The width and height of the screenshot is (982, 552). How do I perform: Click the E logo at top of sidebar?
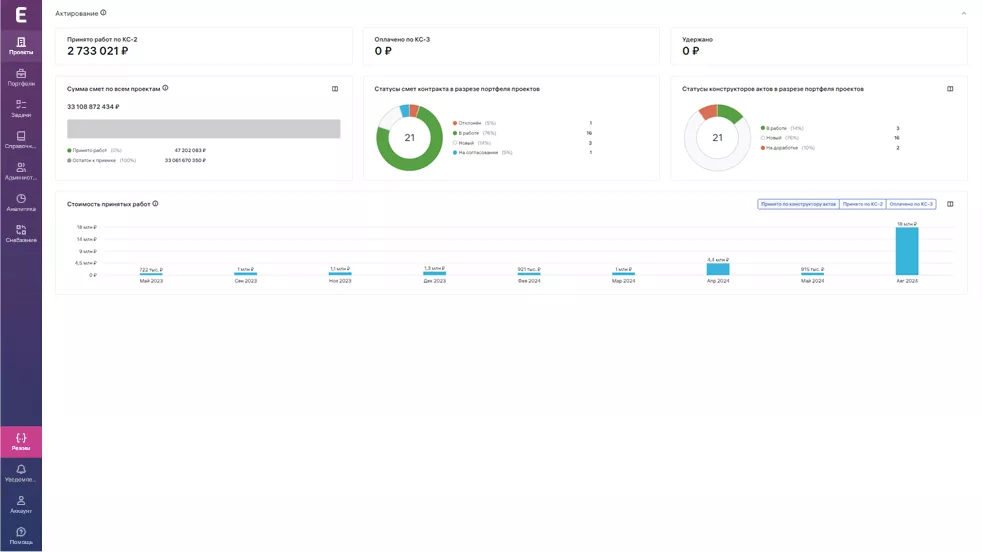click(x=21, y=14)
